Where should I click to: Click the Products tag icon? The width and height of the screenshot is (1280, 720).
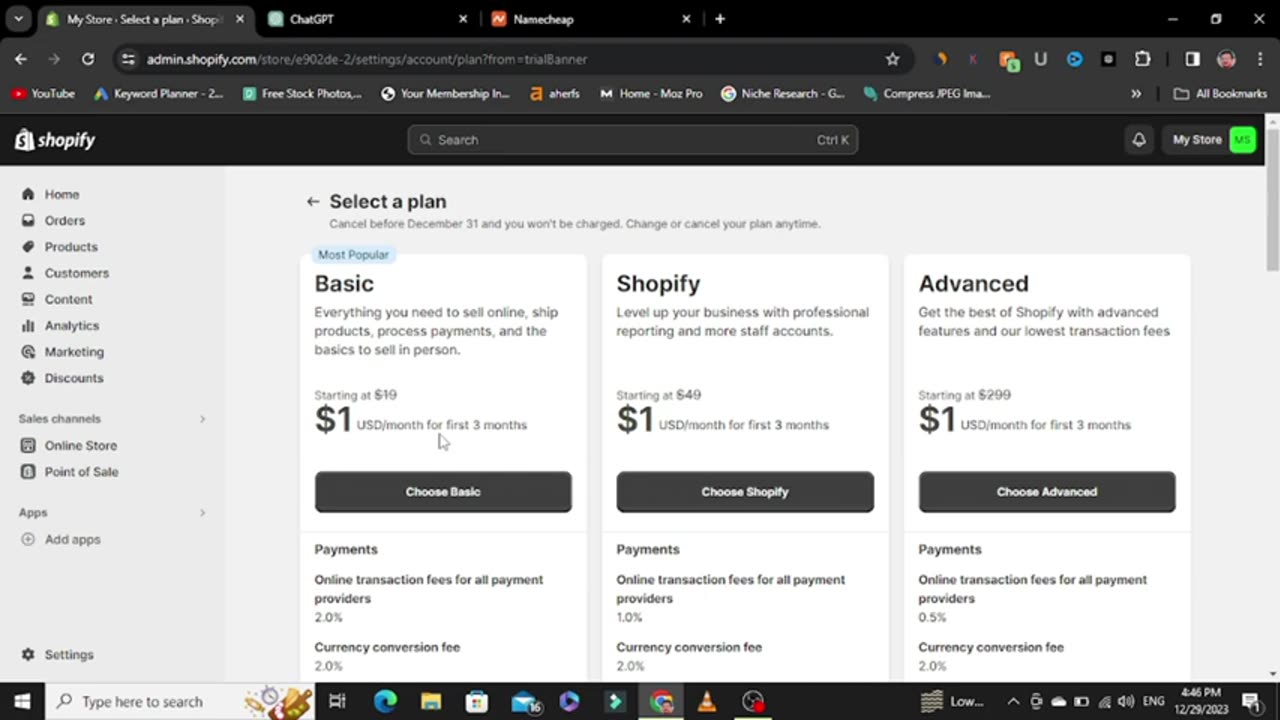tap(28, 246)
